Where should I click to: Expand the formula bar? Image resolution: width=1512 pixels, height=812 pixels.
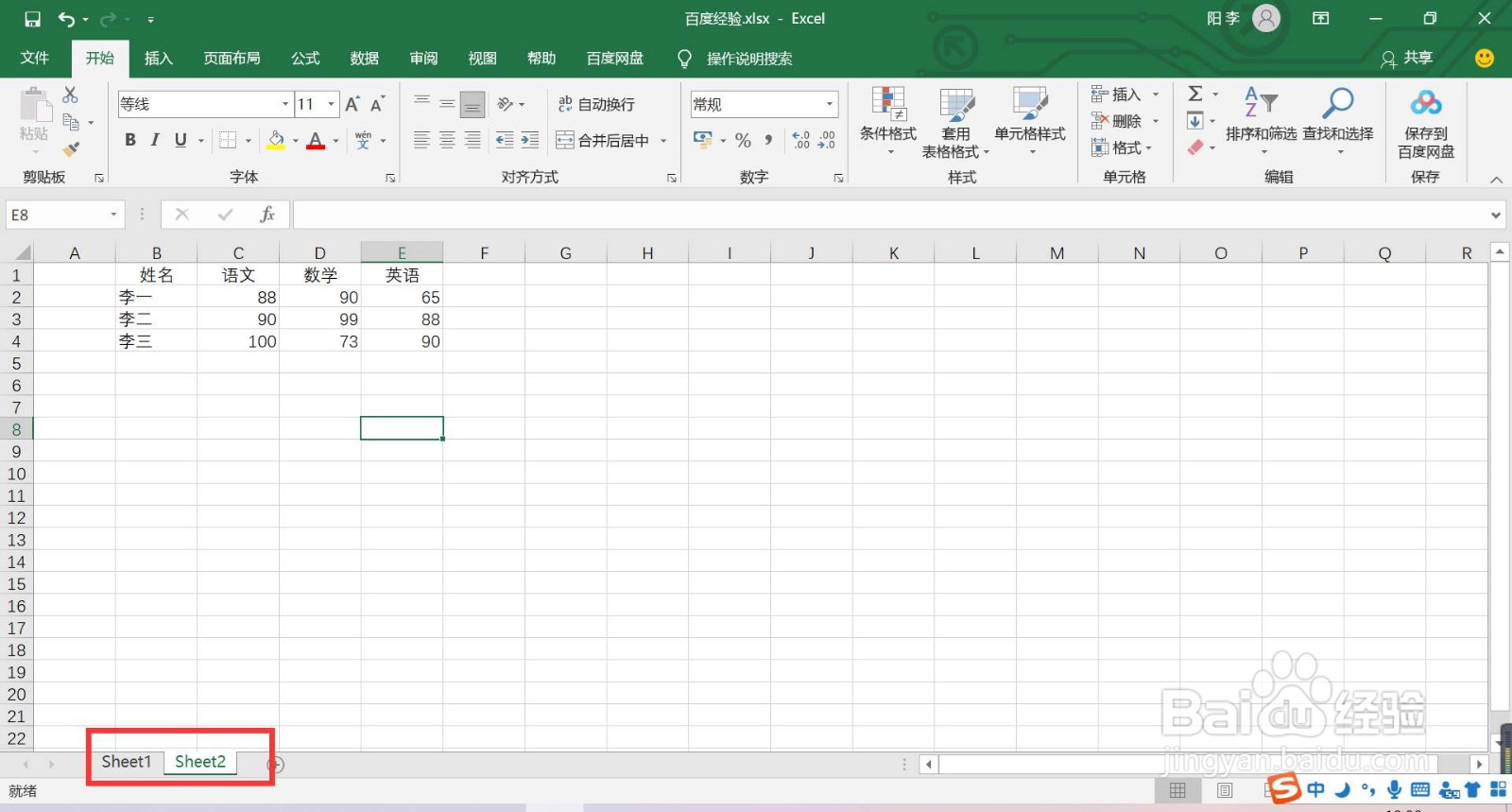click(1496, 216)
